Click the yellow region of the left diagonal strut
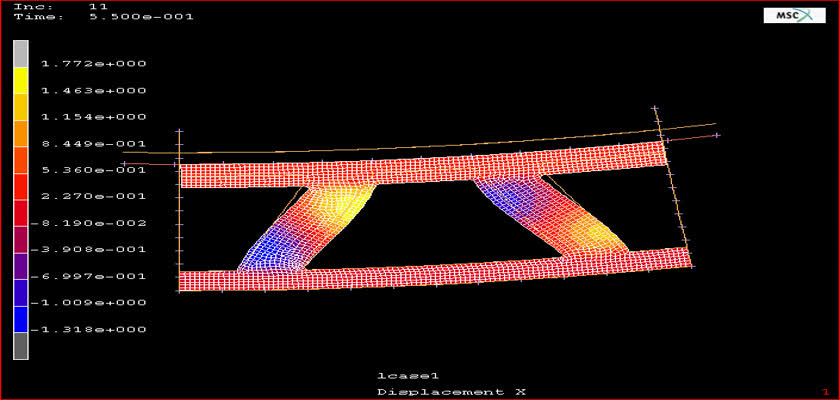The width and height of the screenshot is (840, 400). click(348, 201)
